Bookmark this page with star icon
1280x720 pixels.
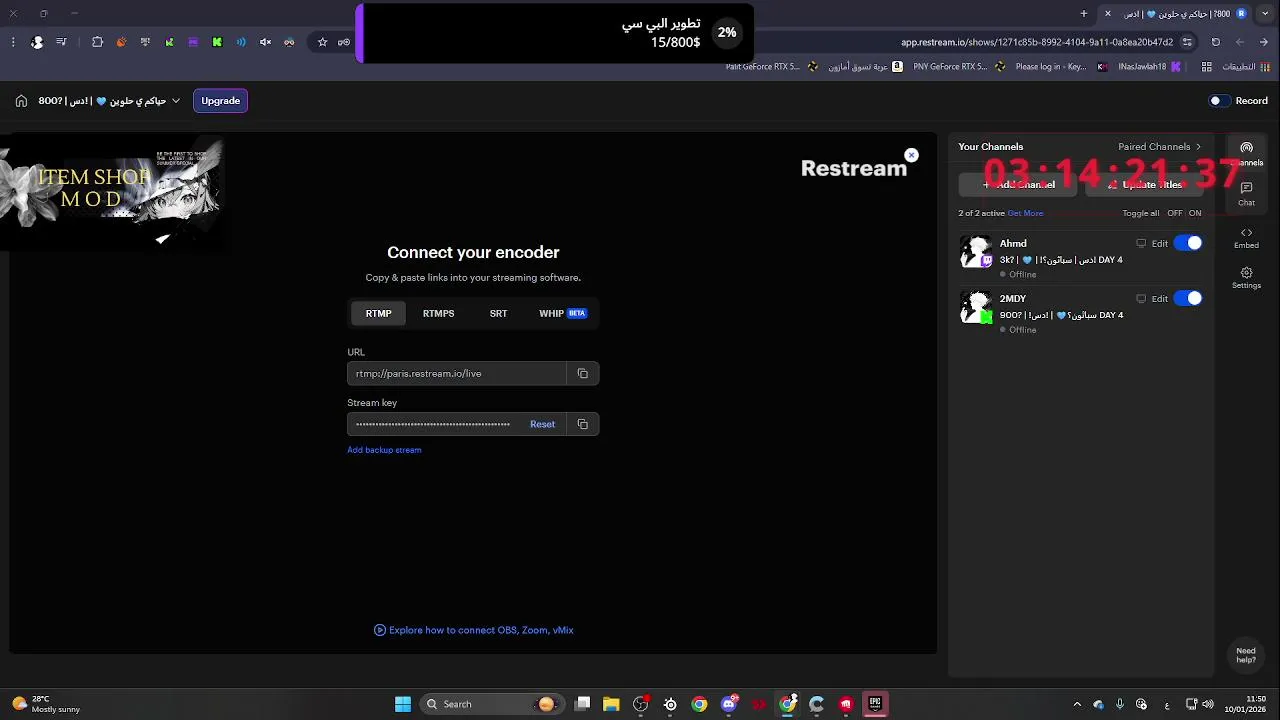pyautogui.click(x=322, y=42)
